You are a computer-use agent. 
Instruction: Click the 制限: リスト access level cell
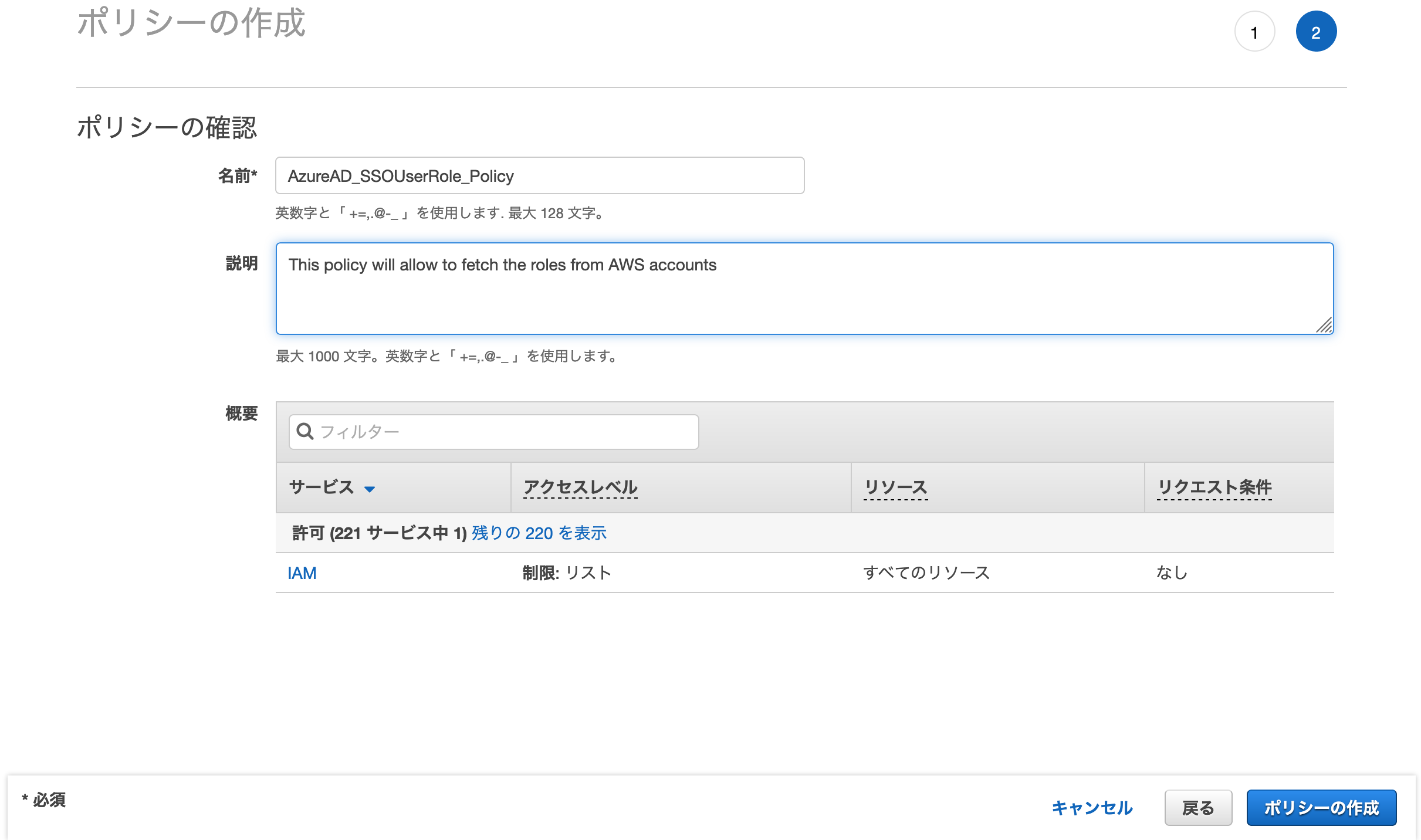click(567, 573)
